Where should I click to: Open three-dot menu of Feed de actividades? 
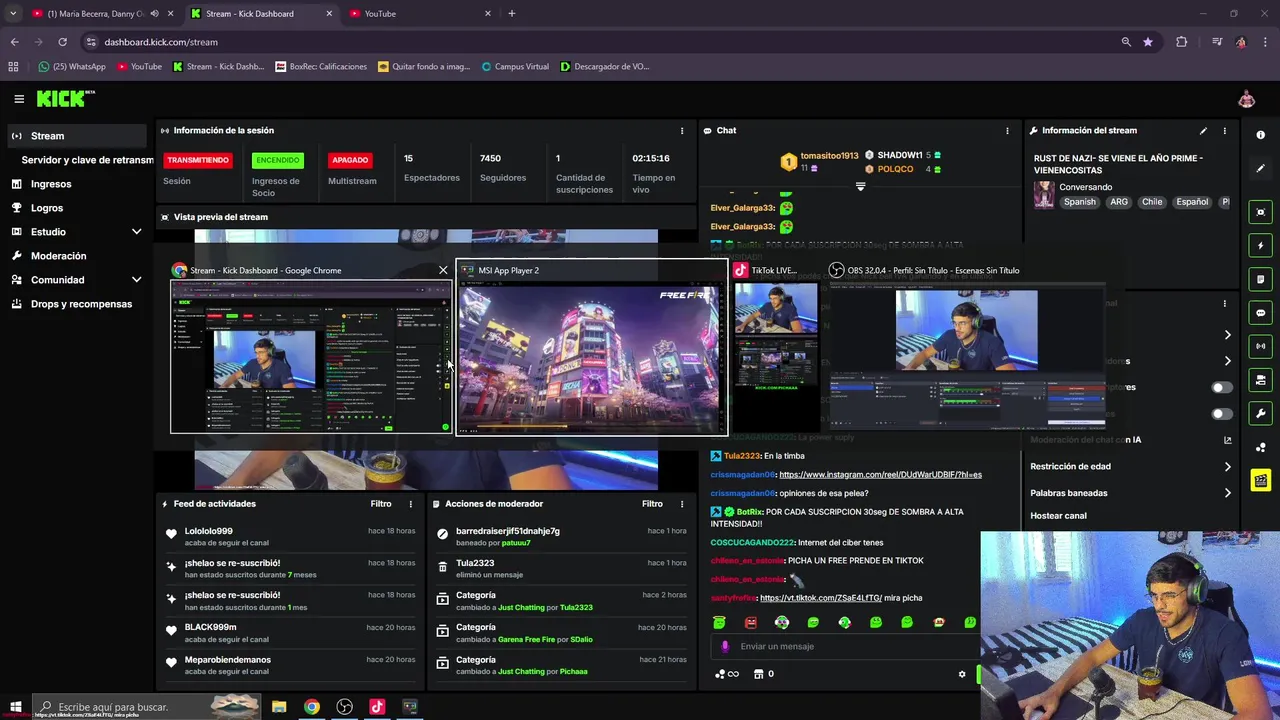[x=410, y=504]
